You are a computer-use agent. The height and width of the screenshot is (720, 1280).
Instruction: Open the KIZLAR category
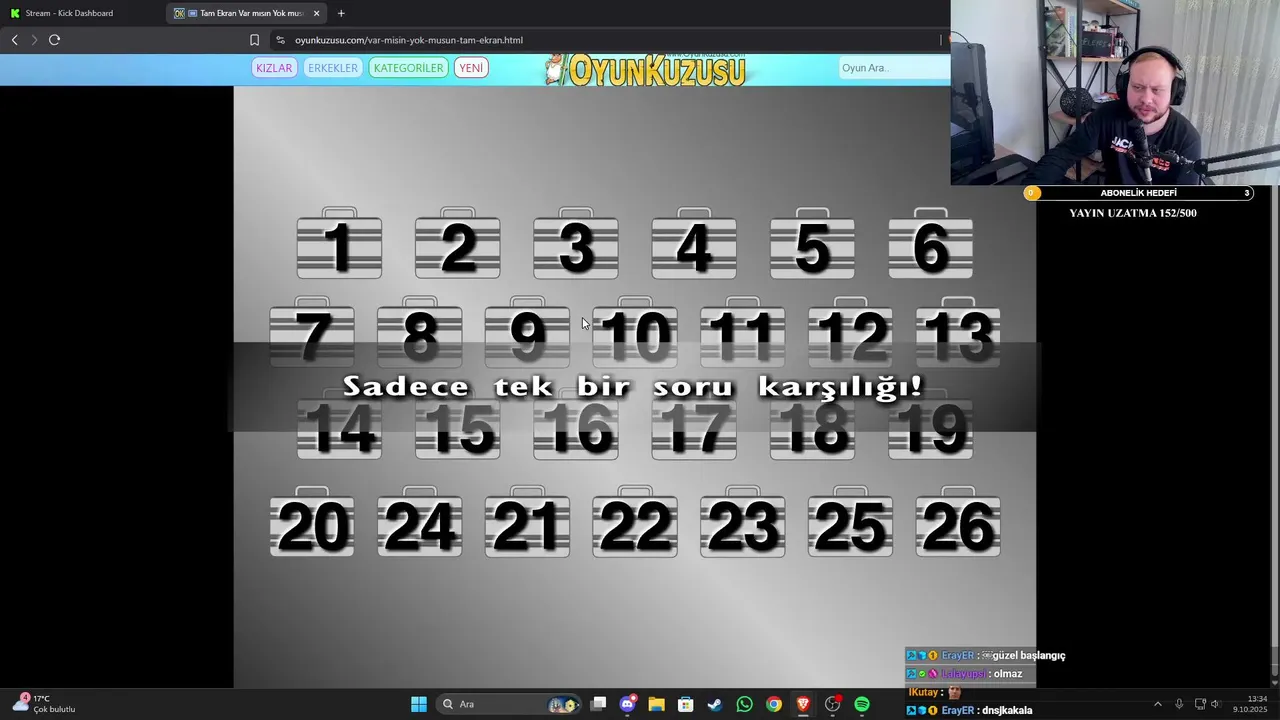274,68
